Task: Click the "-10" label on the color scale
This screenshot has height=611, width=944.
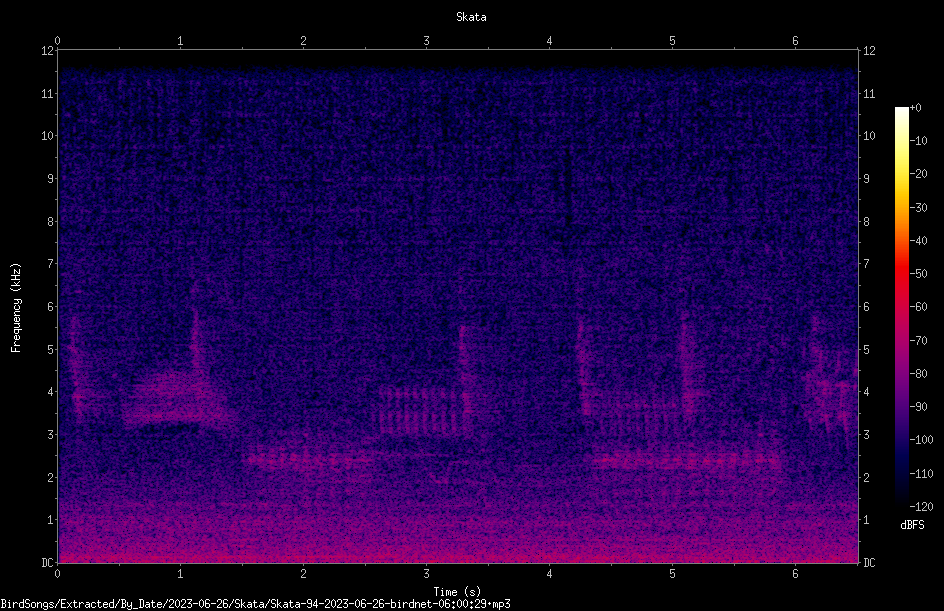Action: tap(918, 141)
